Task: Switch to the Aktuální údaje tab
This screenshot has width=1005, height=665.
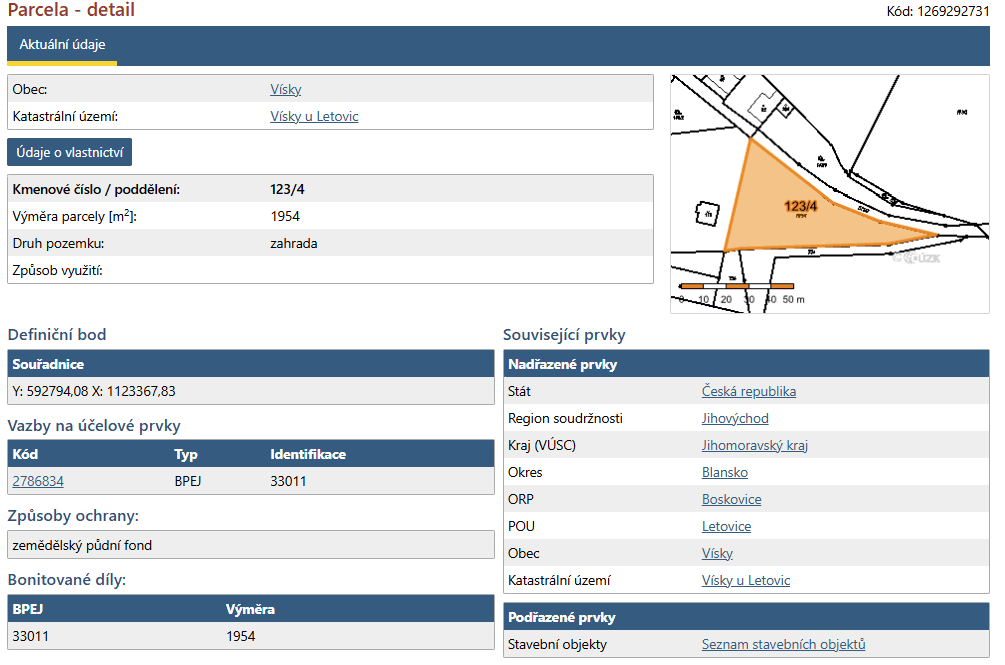Action: tap(62, 44)
